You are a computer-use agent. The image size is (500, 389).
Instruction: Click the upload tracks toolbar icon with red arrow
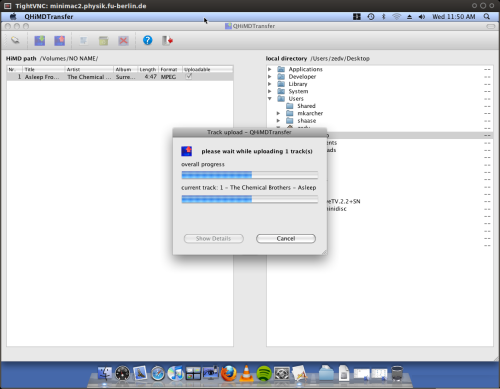(60, 41)
